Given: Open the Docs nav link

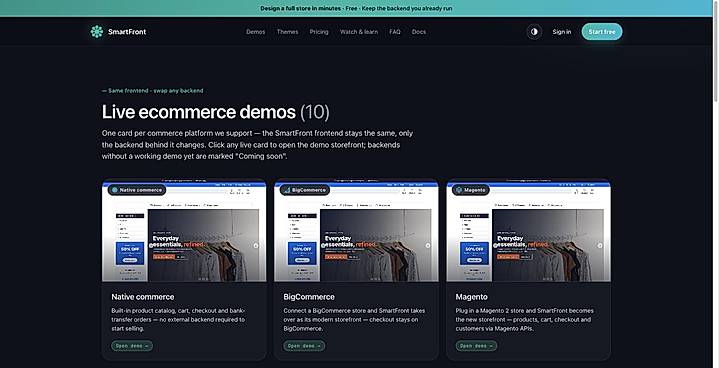Looking at the screenshot, I should tap(419, 32).
